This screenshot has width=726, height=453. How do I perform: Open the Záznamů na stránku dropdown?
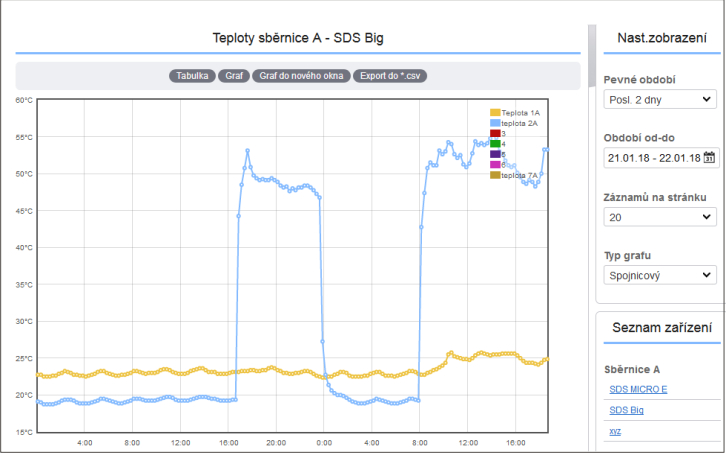click(660, 216)
